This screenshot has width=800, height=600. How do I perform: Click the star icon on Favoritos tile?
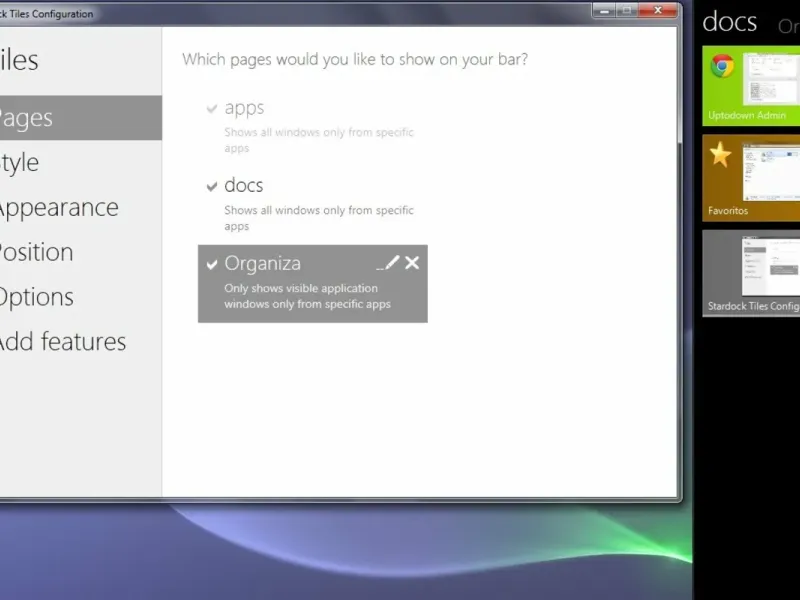pos(720,155)
